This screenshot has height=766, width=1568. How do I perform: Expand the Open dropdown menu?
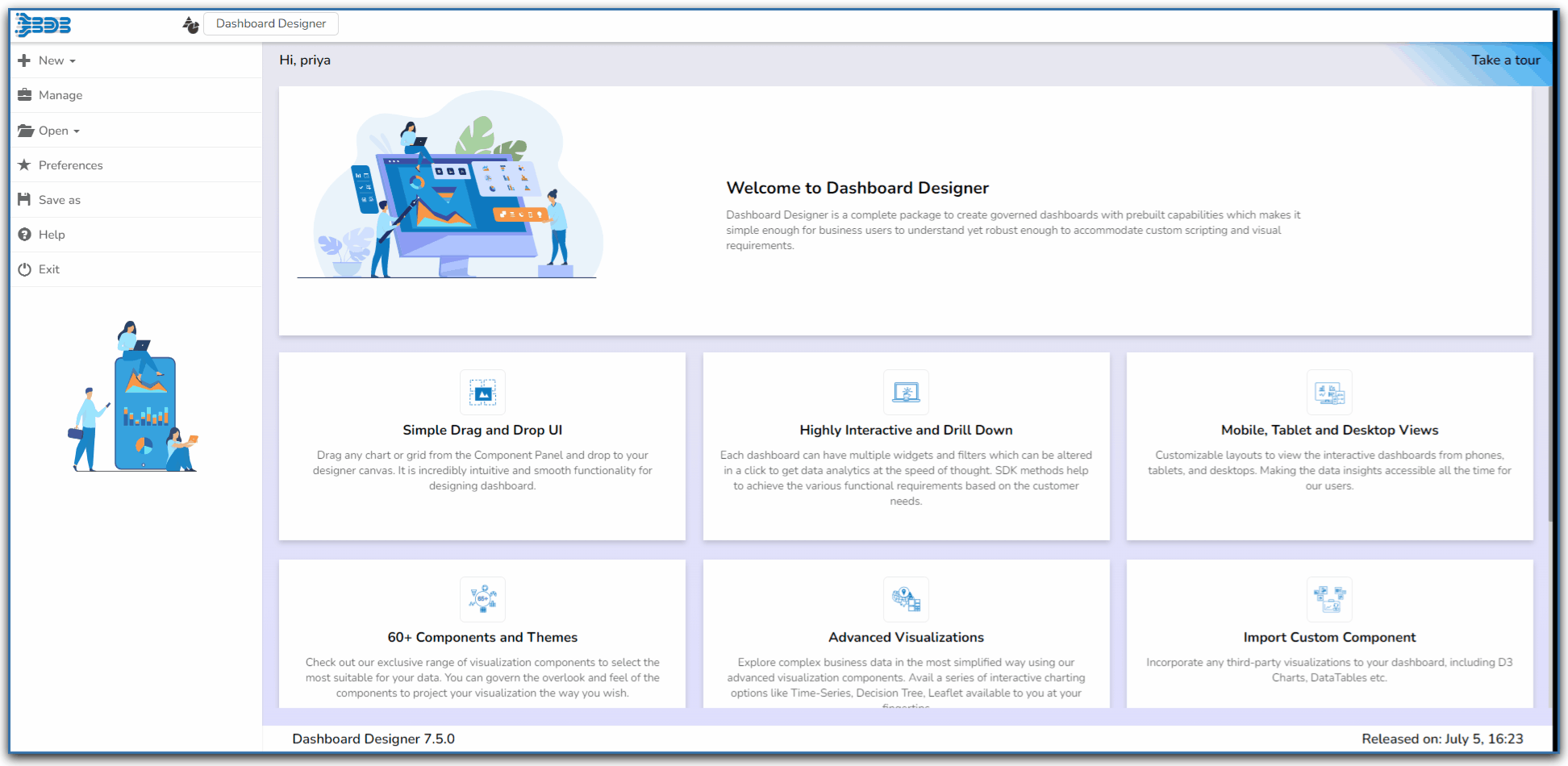pos(59,131)
